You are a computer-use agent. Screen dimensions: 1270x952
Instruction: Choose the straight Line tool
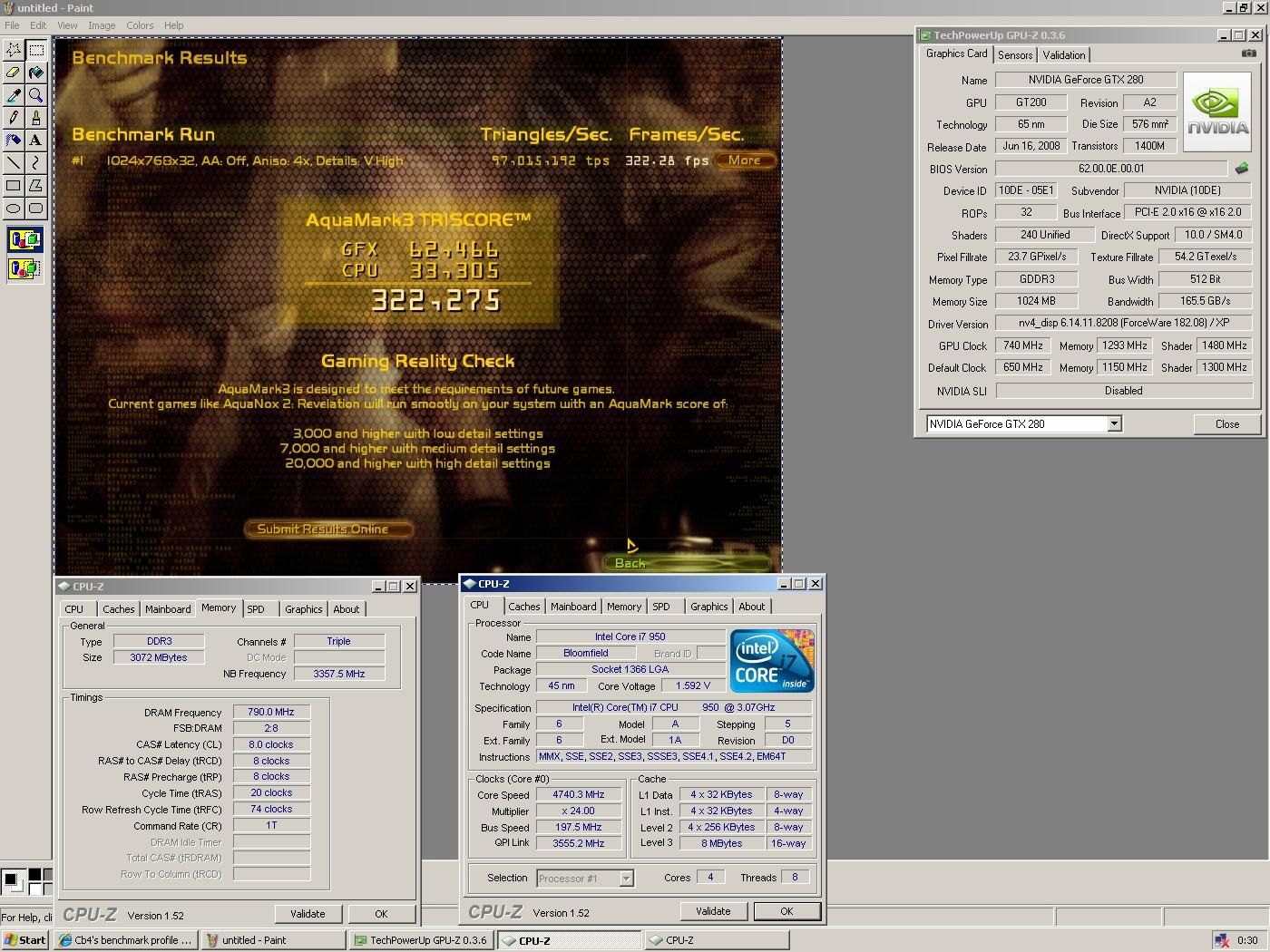tap(14, 162)
